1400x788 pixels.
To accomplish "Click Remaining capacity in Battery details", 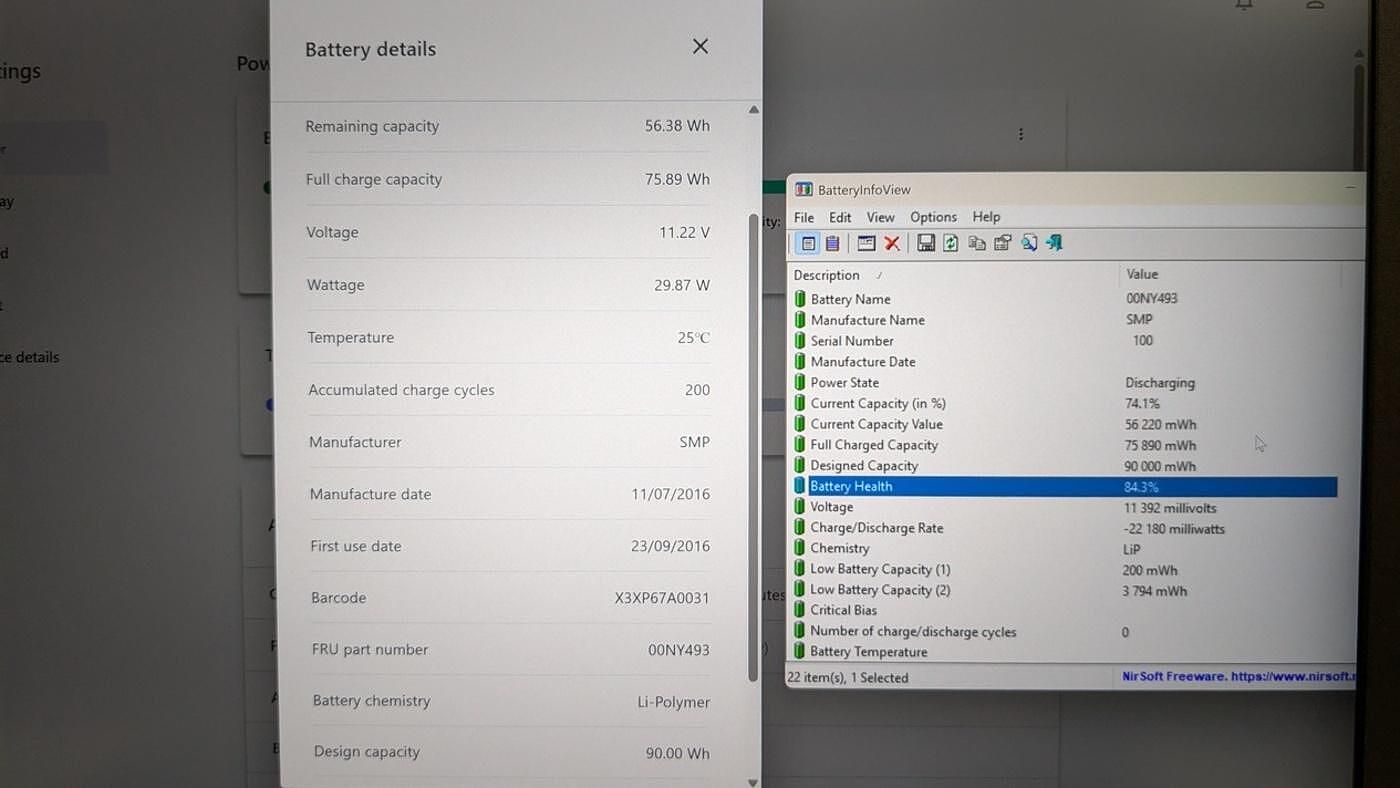I will pos(372,126).
